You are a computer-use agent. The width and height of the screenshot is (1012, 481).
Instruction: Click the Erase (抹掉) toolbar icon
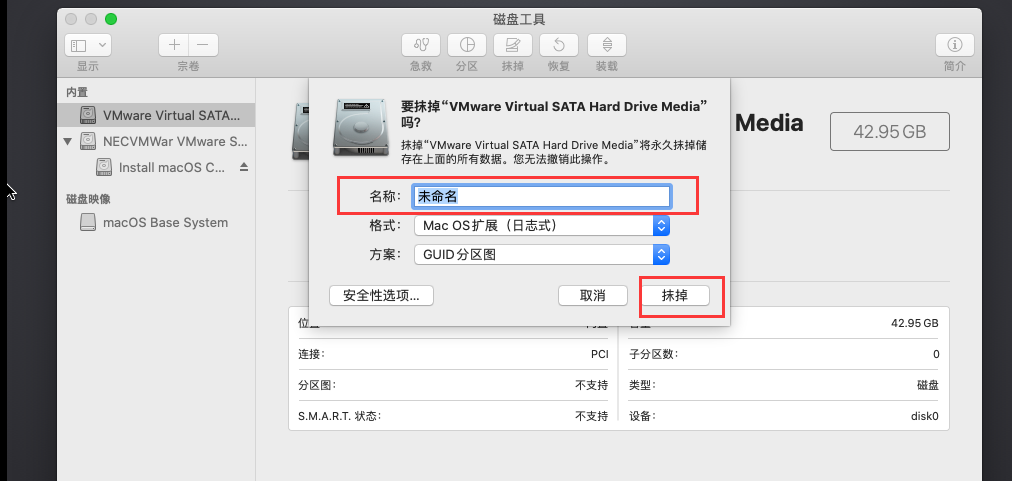[x=513, y=45]
